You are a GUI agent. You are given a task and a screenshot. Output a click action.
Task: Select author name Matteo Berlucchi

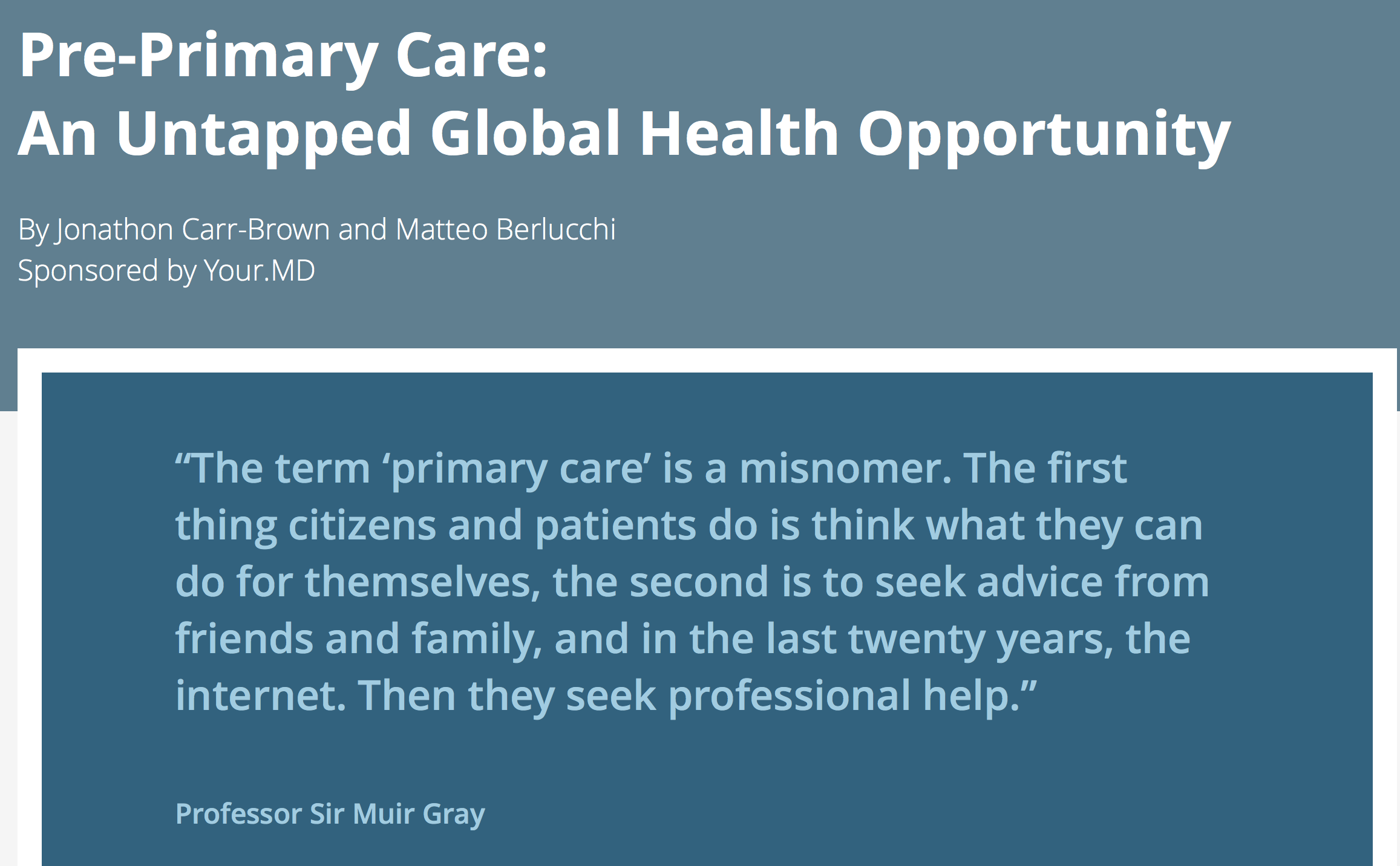tap(506, 230)
